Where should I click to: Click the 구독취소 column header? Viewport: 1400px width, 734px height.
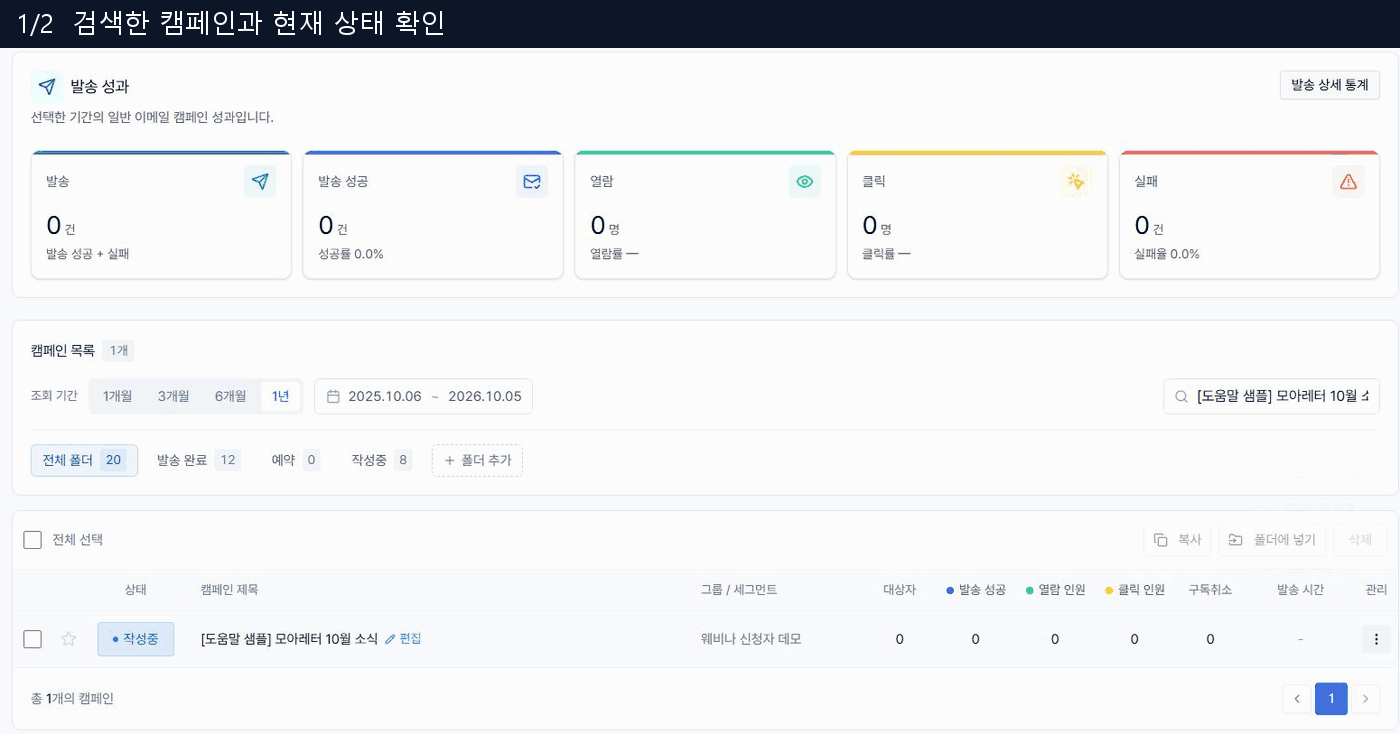pyautogui.click(x=1210, y=590)
